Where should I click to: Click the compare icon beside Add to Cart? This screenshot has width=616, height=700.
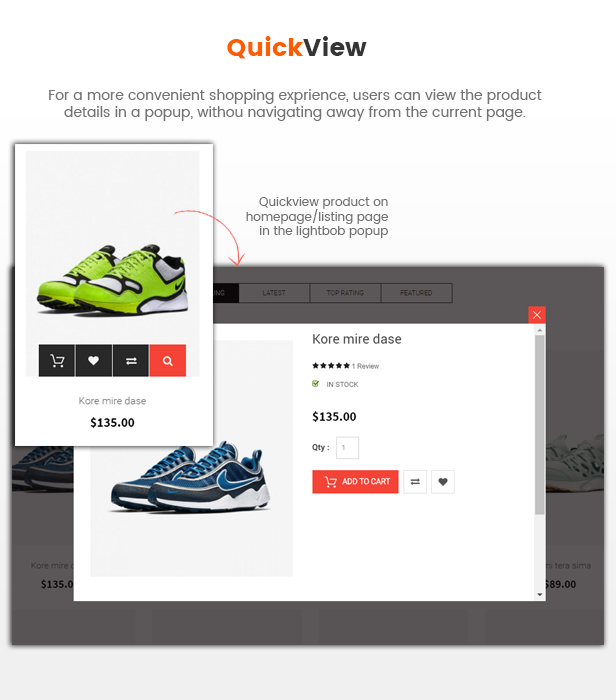point(415,482)
